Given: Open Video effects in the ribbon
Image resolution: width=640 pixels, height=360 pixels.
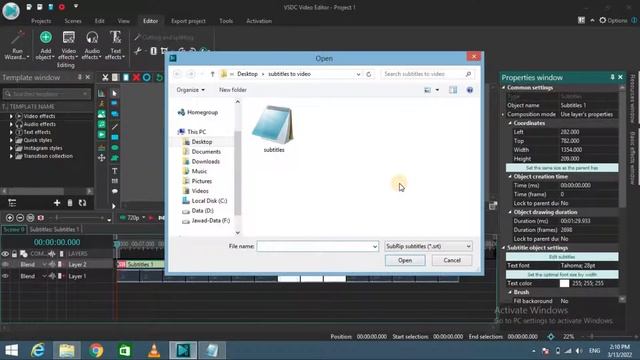Looking at the screenshot, I should click(69, 45).
